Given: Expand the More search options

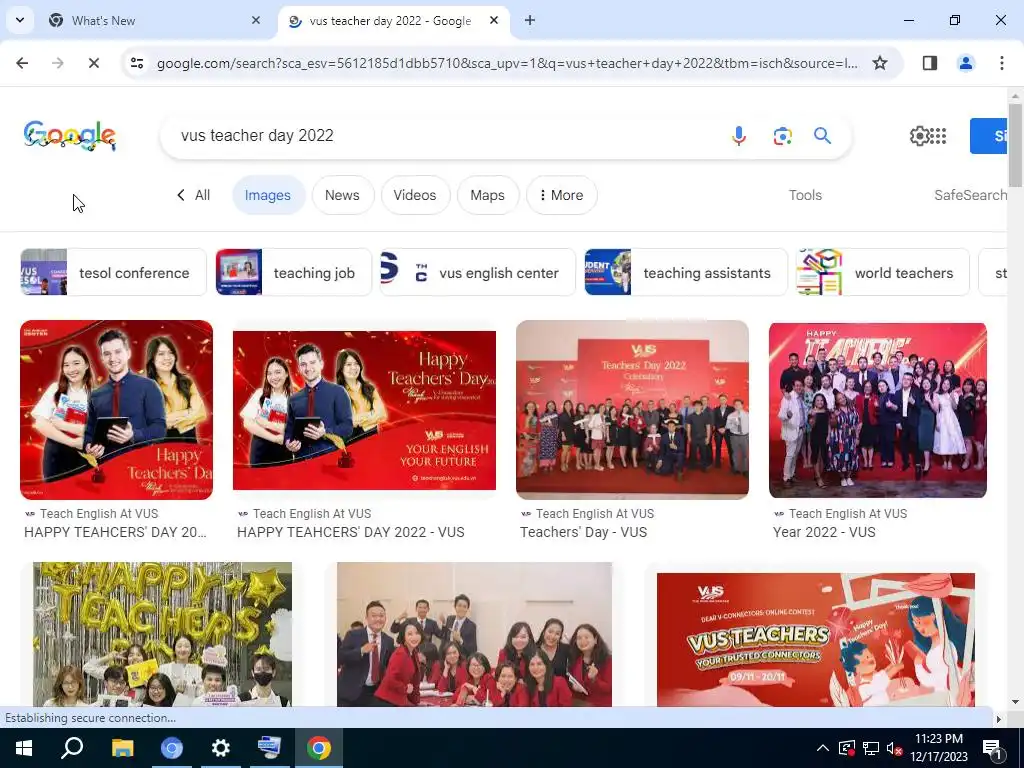Looking at the screenshot, I should pyautogui.click(x=561, y=195).
